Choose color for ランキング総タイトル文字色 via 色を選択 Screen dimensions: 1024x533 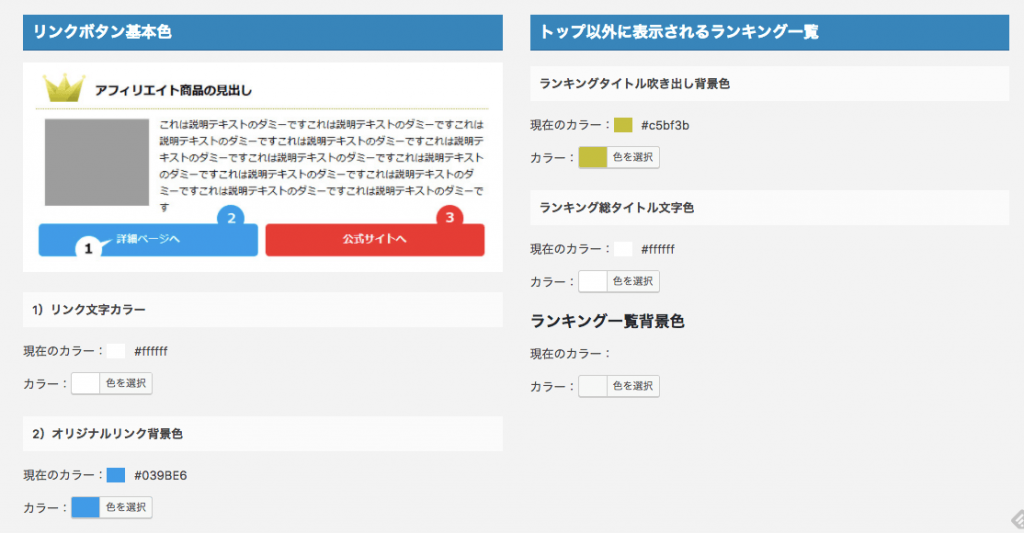632,281
